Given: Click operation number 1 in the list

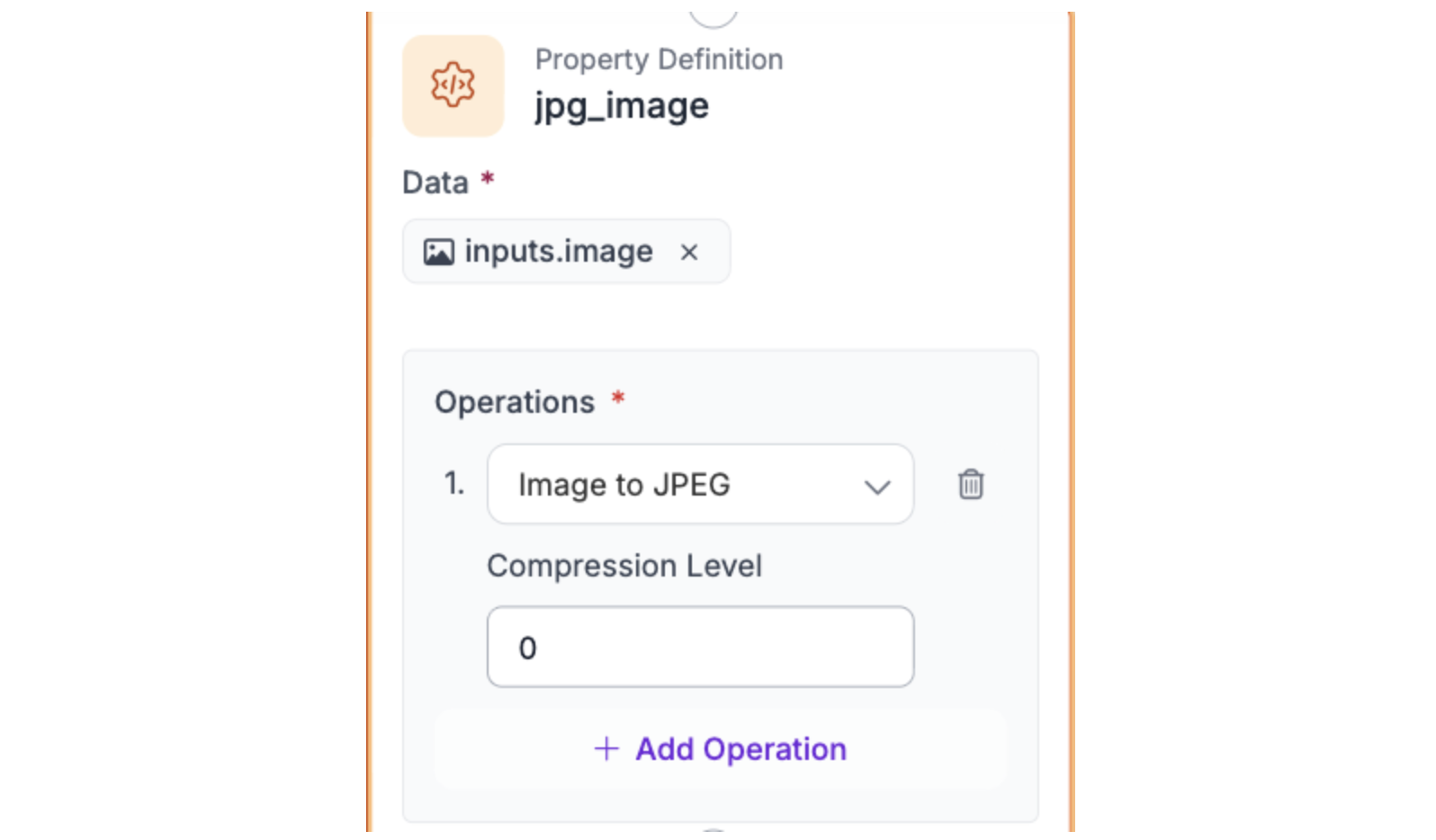Looking at the screenshot, I should coord(454,484).
